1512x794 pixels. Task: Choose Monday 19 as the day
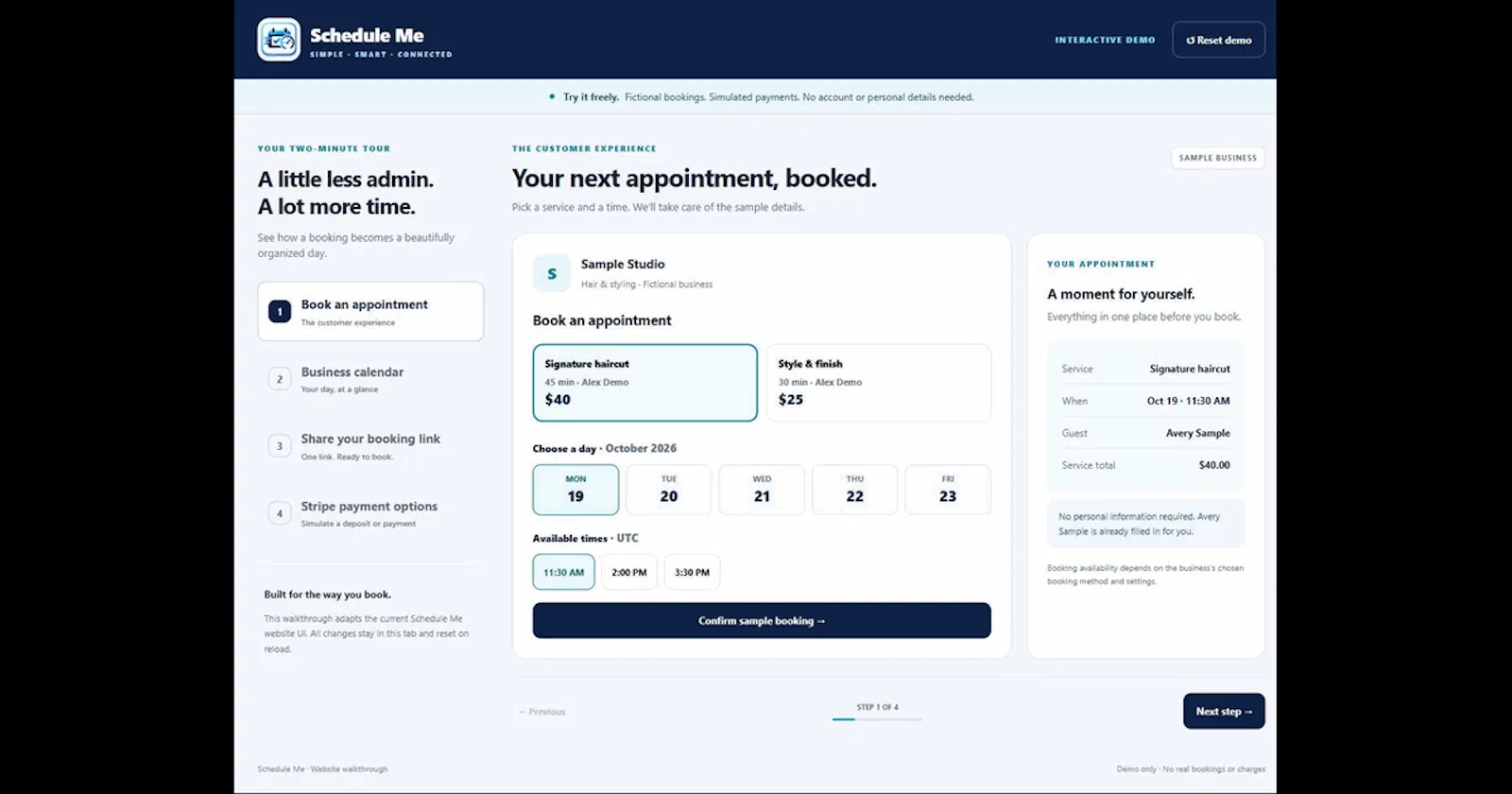point(576,490)
